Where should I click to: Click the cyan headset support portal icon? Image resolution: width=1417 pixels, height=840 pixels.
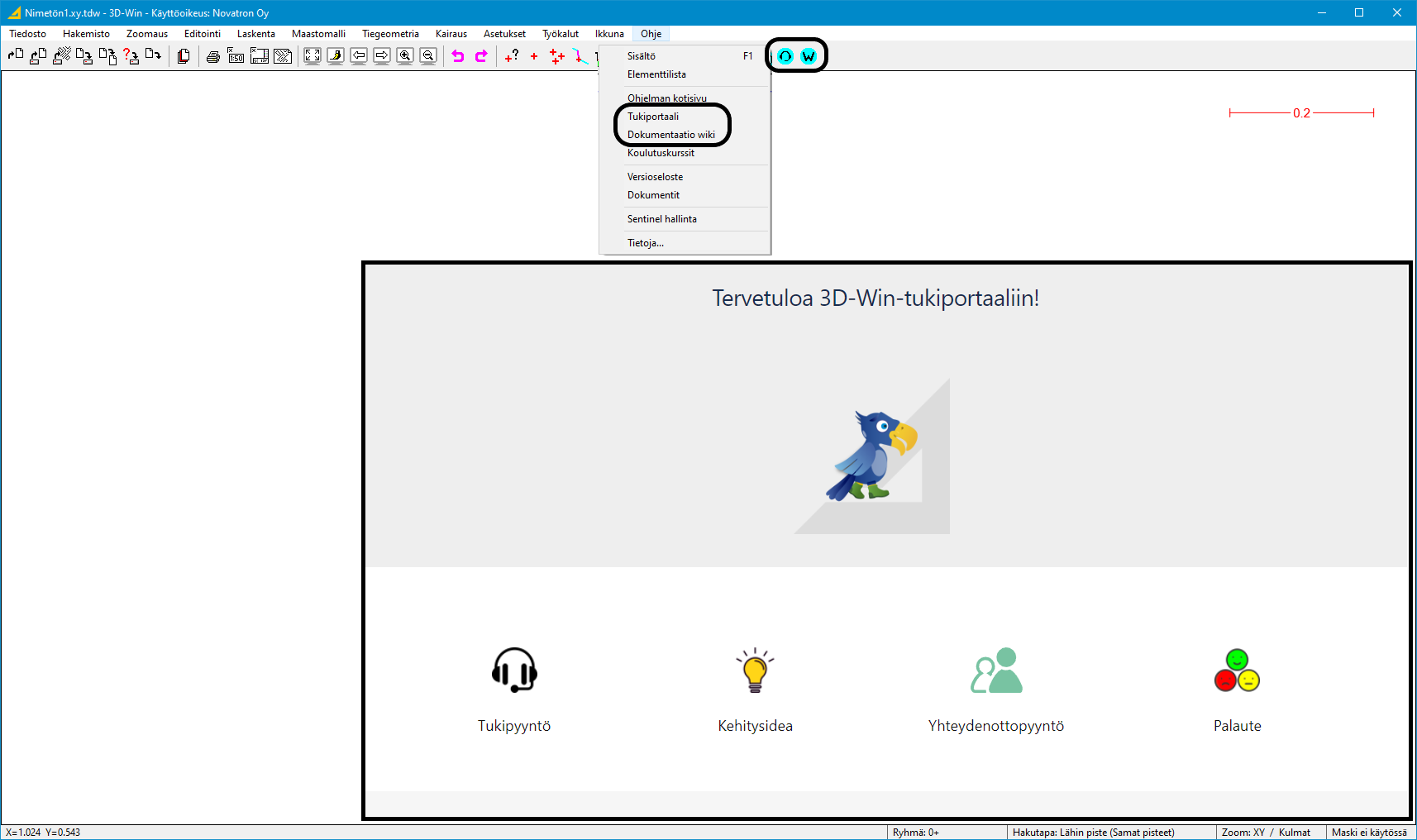point(785,56)
